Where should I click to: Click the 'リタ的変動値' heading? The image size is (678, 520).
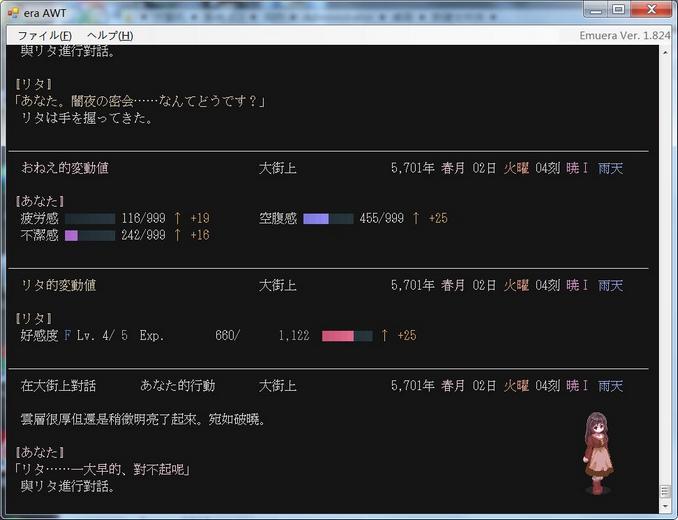pos(58,285)
